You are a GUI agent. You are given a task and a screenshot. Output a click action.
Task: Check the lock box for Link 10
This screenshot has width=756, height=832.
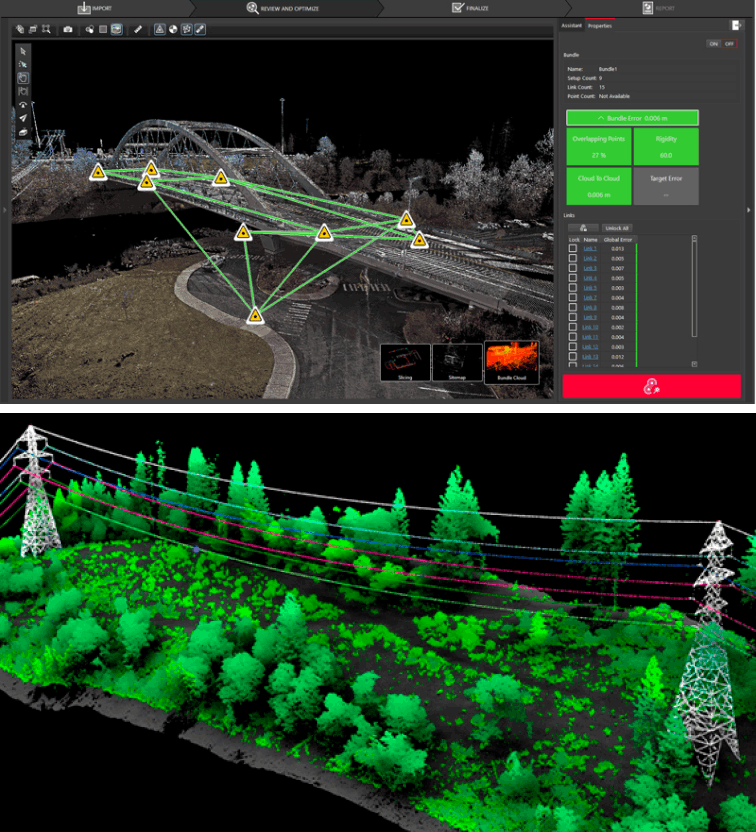[573, 327]
